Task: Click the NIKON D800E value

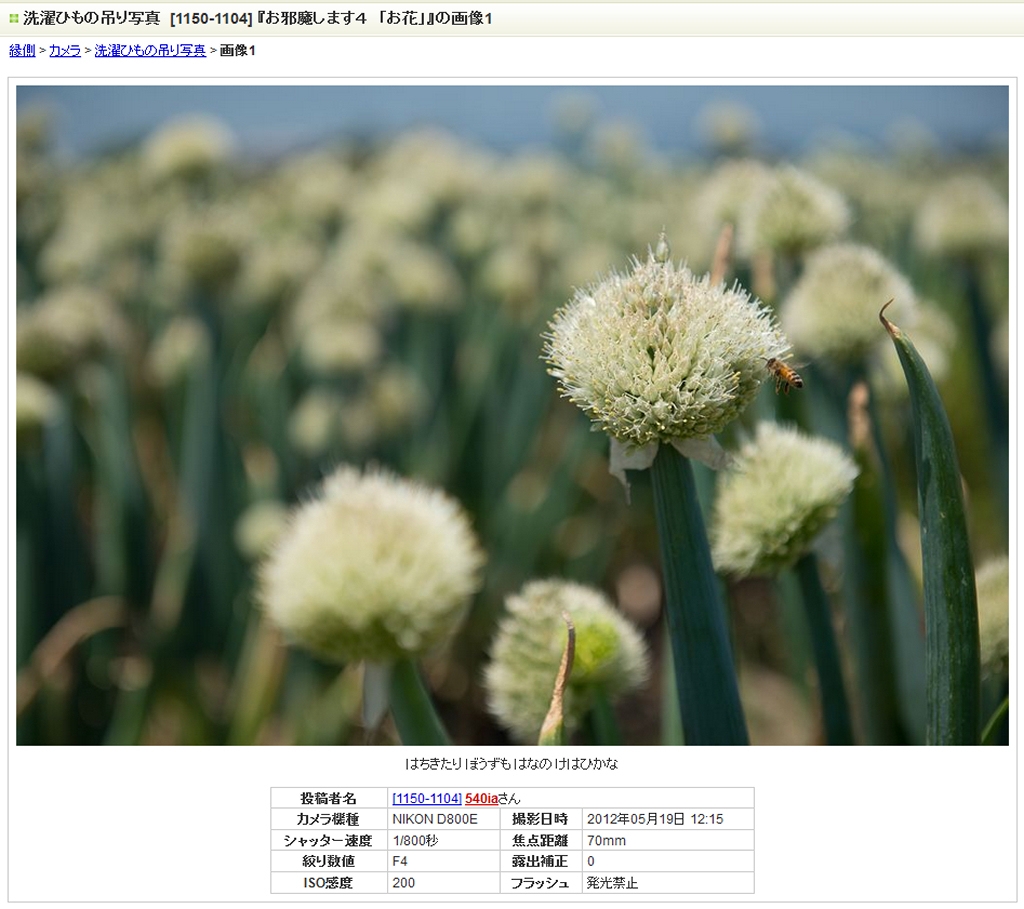Action: [x=434, y=819]
